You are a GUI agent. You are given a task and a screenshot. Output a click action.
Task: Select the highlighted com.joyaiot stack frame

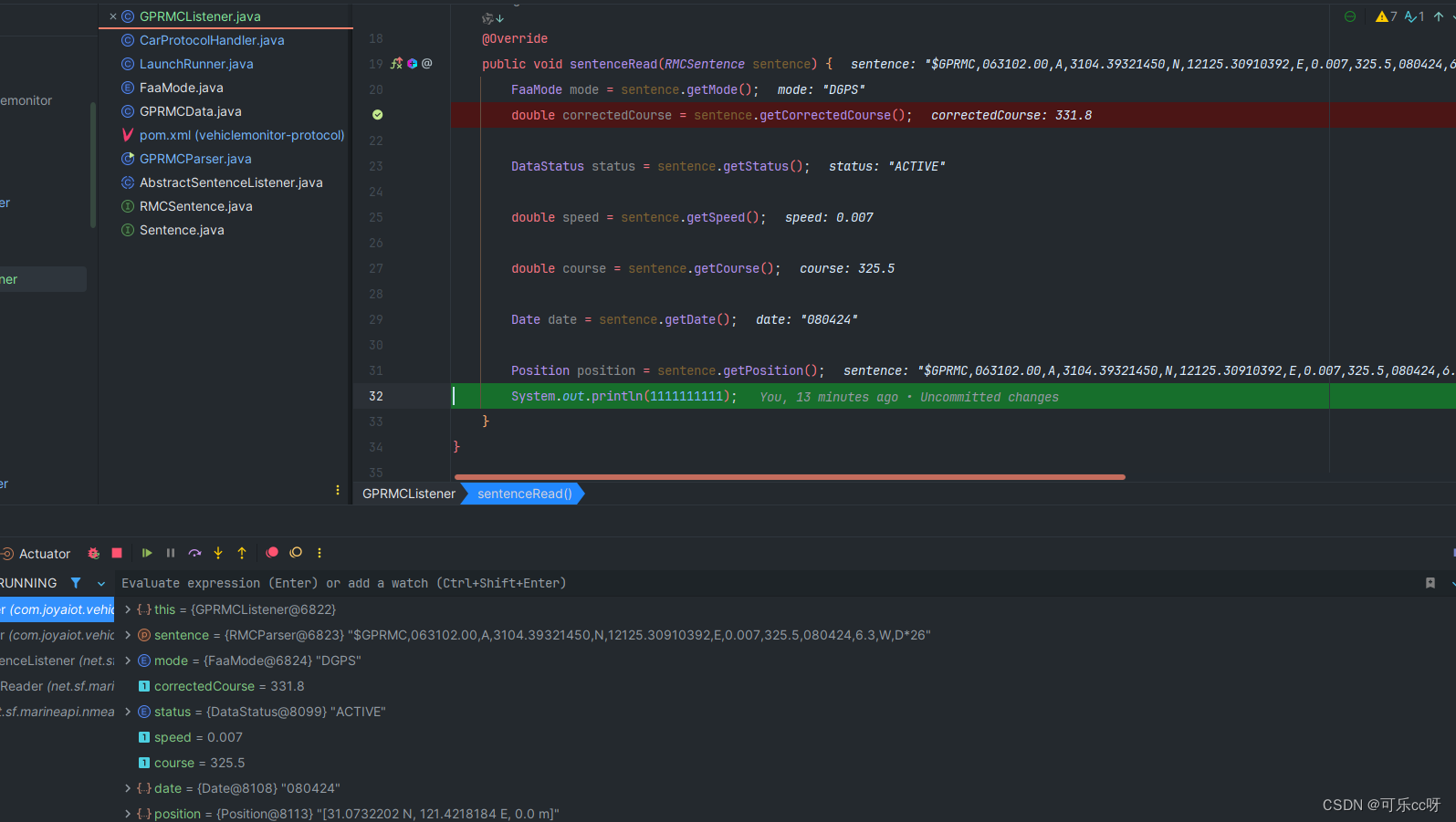[57, 609]
